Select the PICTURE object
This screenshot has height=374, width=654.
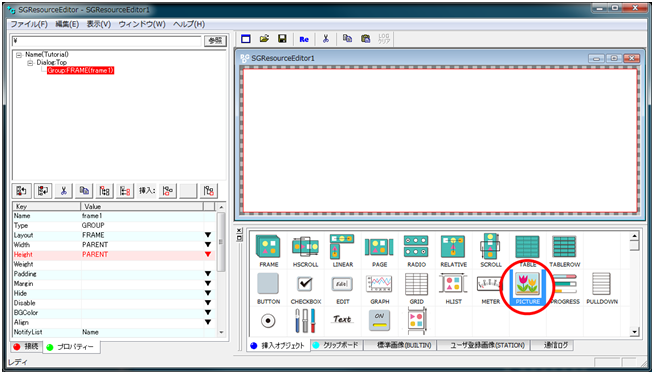527,288
